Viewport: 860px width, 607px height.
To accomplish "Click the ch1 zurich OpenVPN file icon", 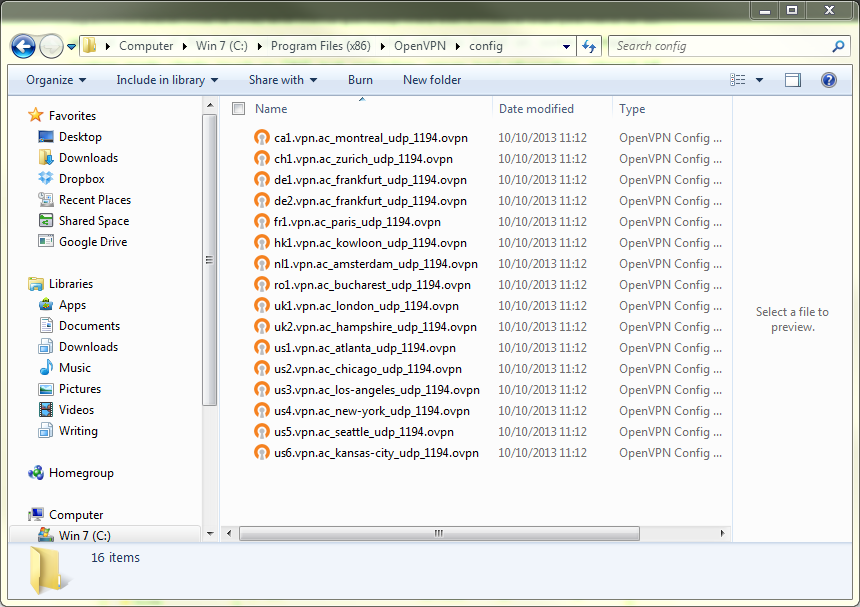I will (262, 158).
